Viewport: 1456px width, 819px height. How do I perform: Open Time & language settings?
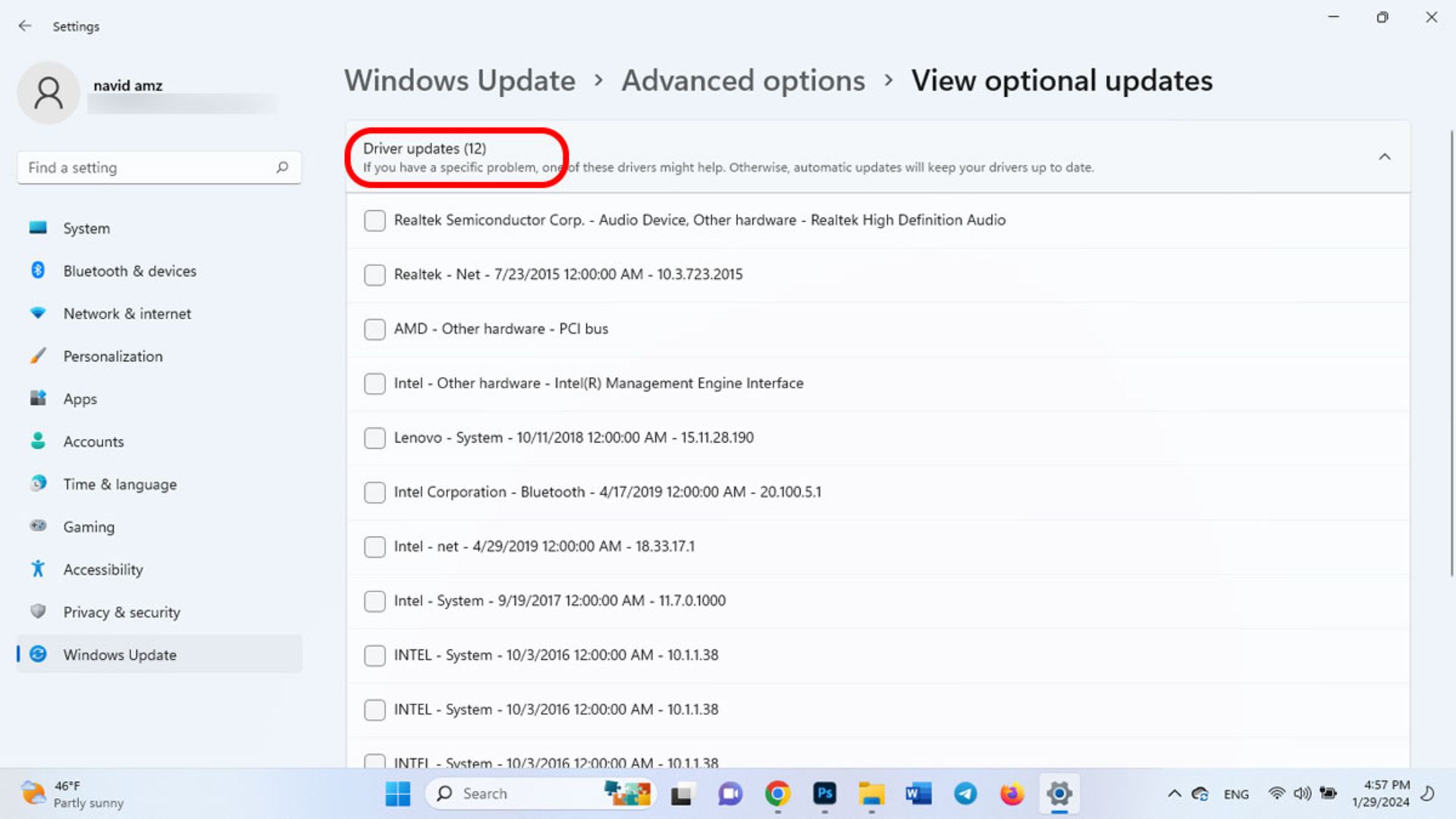[159, 484]
